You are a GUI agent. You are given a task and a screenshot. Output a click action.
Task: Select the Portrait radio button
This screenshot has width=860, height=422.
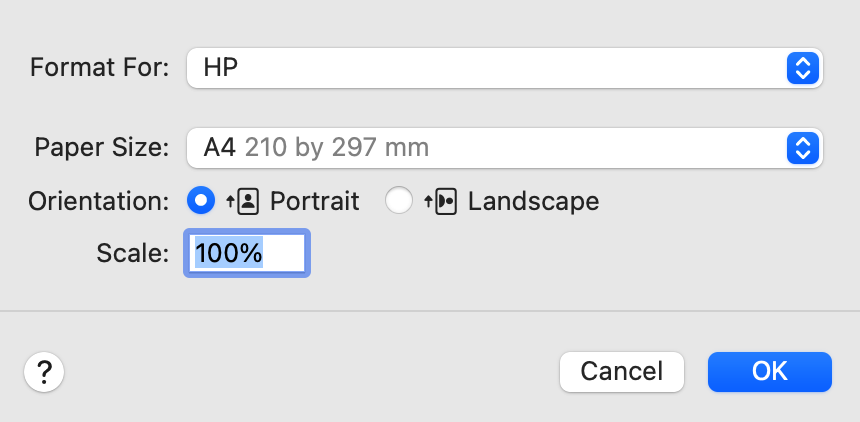(x=202, y=201)
